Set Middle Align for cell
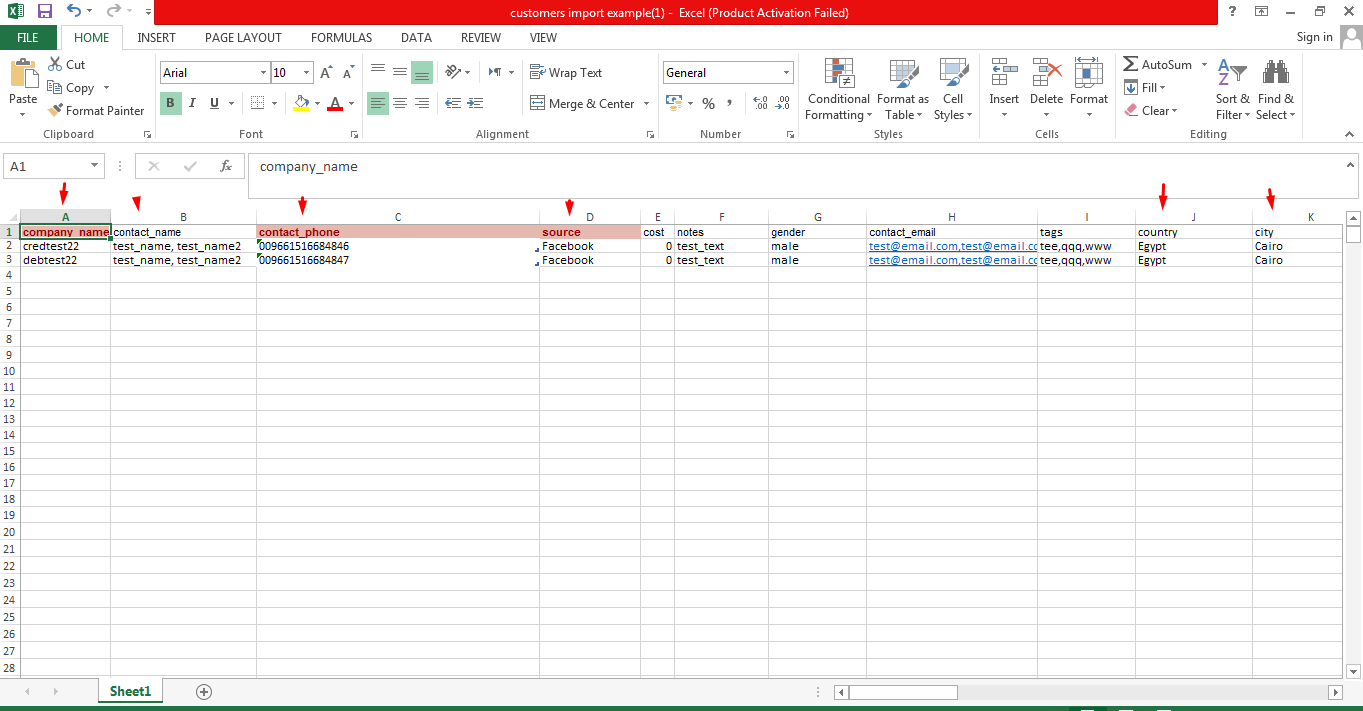1363x711 pixels. coord(399,72)
